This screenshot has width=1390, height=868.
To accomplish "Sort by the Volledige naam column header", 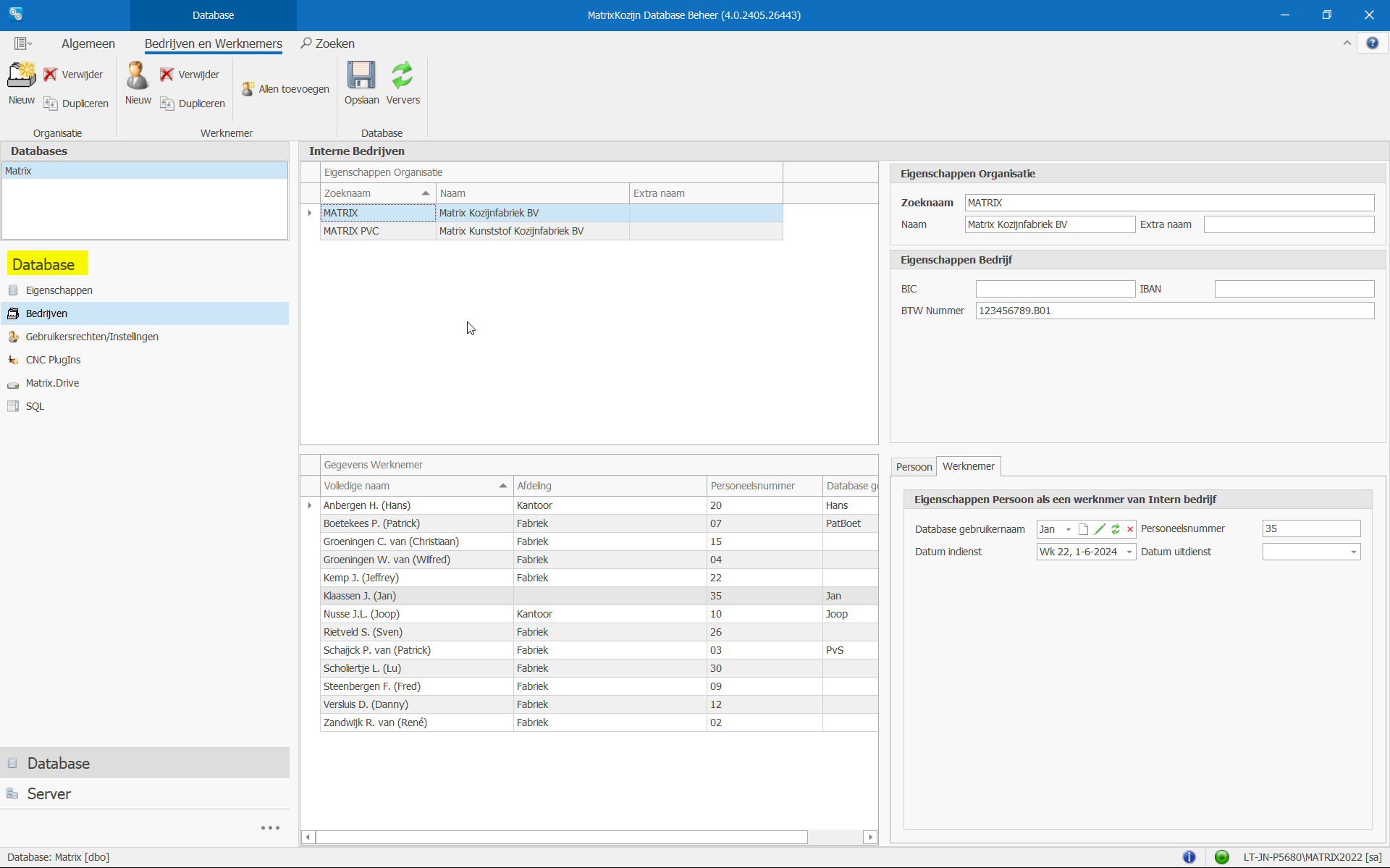I will tap(416, 486).
